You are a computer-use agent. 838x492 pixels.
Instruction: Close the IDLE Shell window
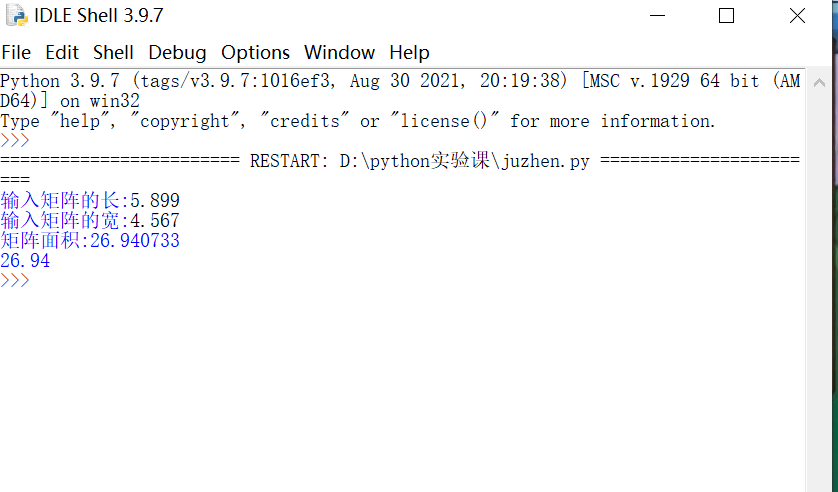point(797,15)
